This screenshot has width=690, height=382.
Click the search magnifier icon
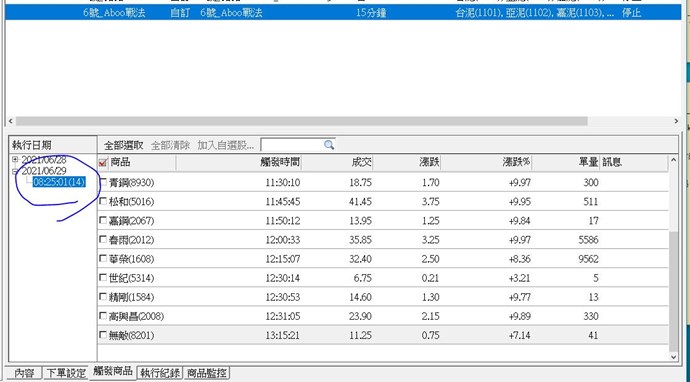click(x=329, y=145)
